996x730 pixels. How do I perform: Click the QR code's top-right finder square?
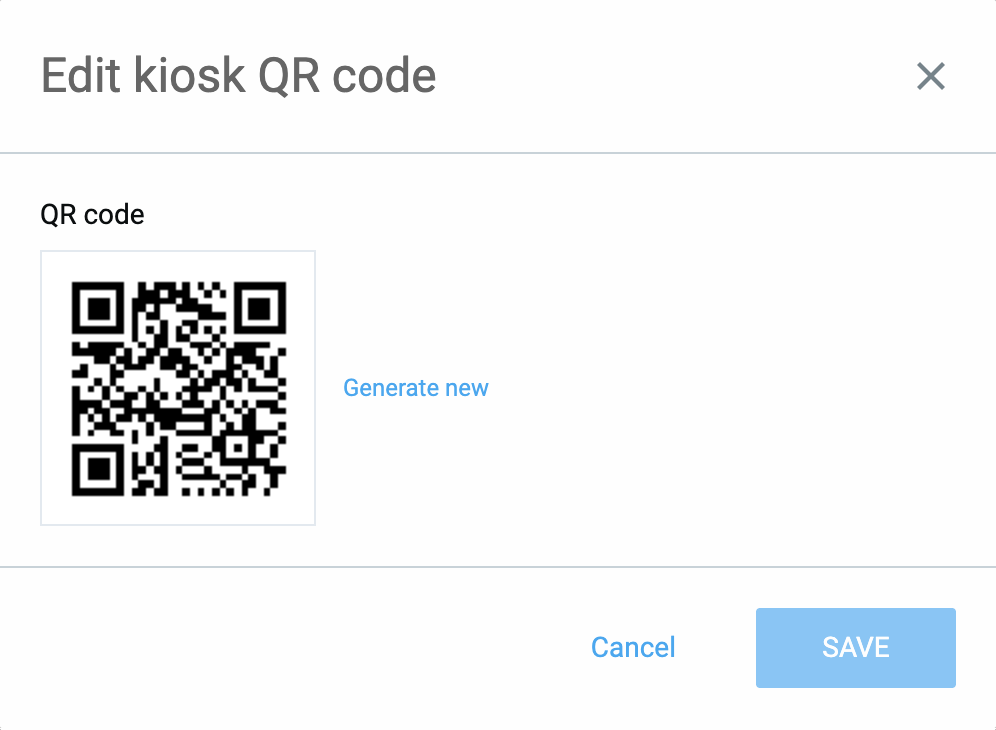[260, 308]
